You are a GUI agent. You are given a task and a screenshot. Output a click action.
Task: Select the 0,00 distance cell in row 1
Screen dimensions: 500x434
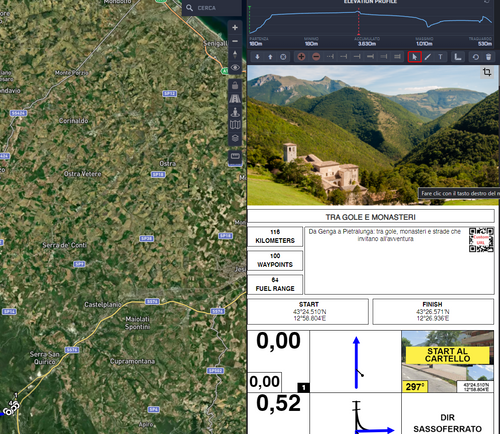278,362
